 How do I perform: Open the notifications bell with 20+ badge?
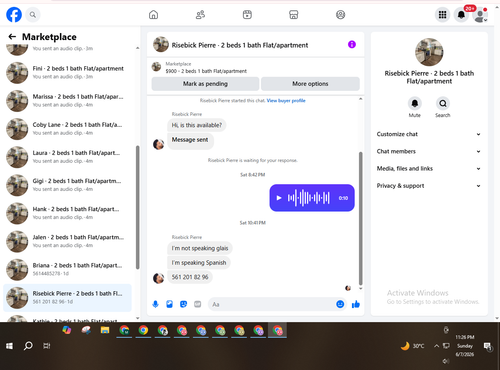[461, 15]
